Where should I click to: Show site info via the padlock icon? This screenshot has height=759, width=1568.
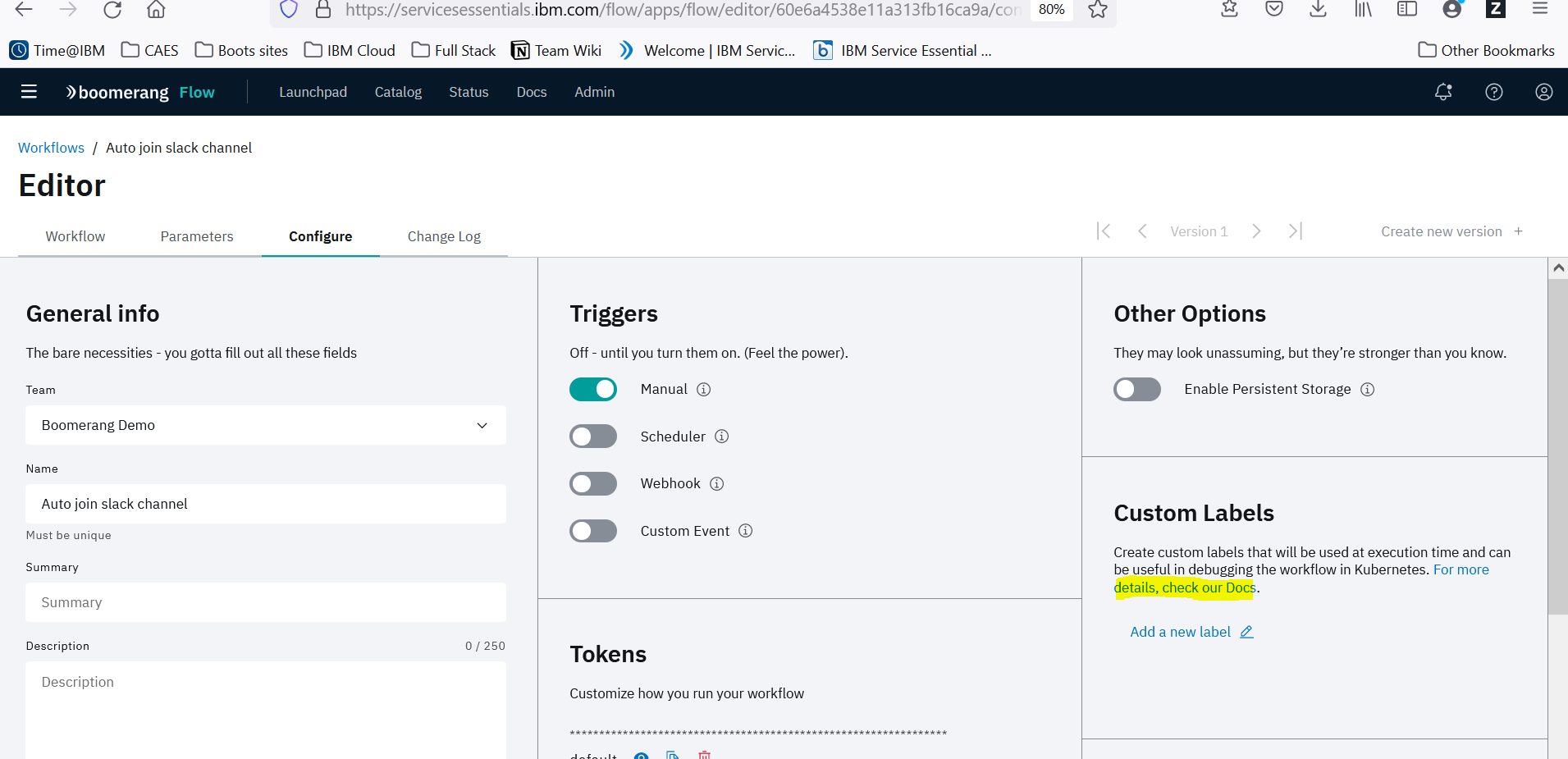tap(323, 9)
